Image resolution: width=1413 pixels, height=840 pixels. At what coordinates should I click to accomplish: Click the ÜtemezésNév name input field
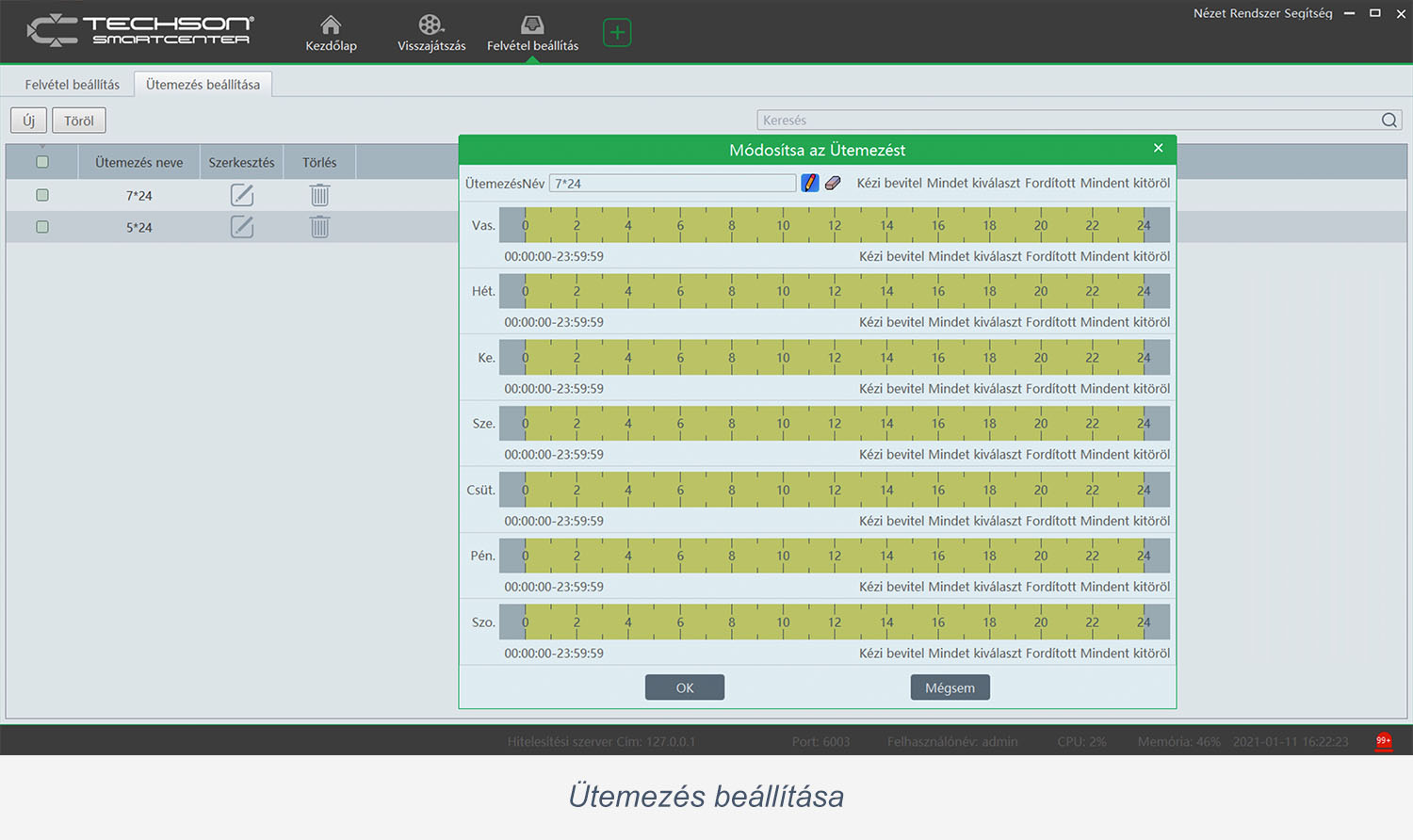pyautogui.click(x=673, y=184)
